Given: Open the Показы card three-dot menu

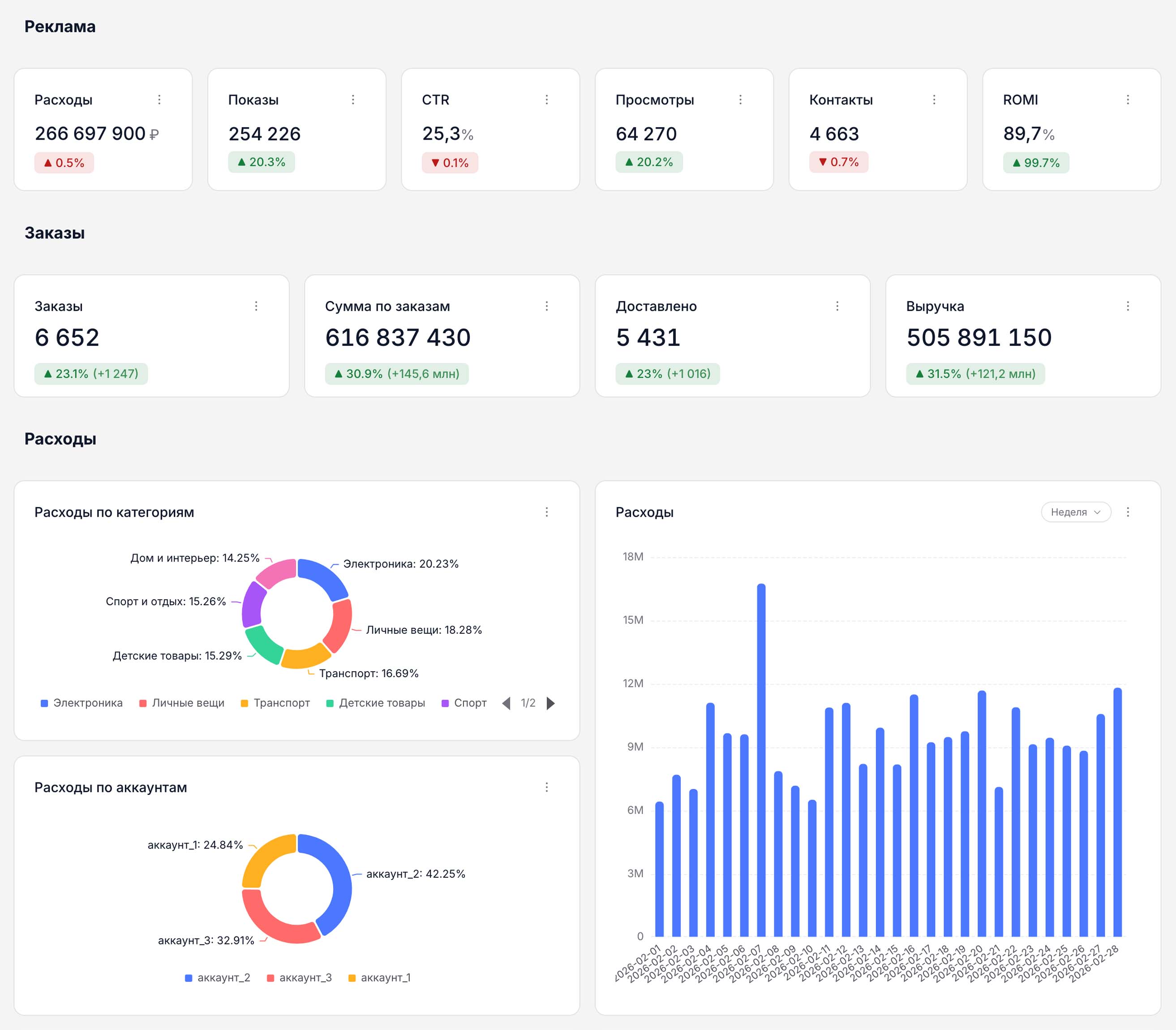Looking at the screenshot, I should click(x=353, y=99).
